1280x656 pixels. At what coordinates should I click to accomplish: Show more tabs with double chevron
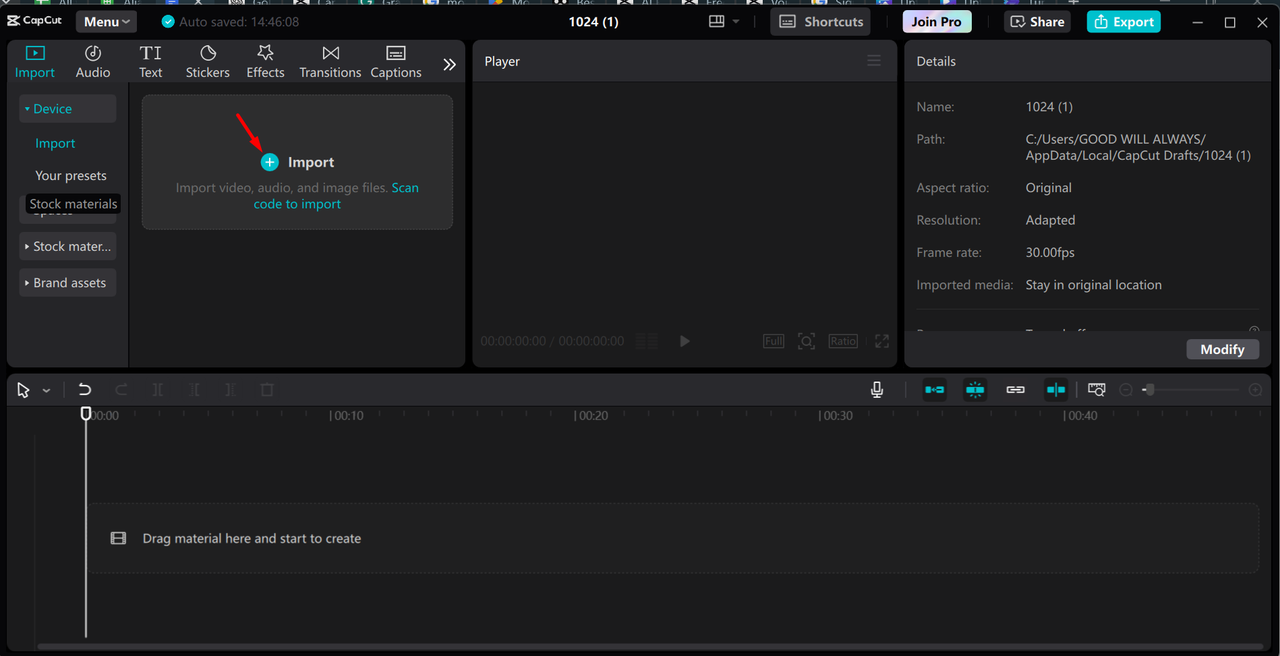point(450,64)
